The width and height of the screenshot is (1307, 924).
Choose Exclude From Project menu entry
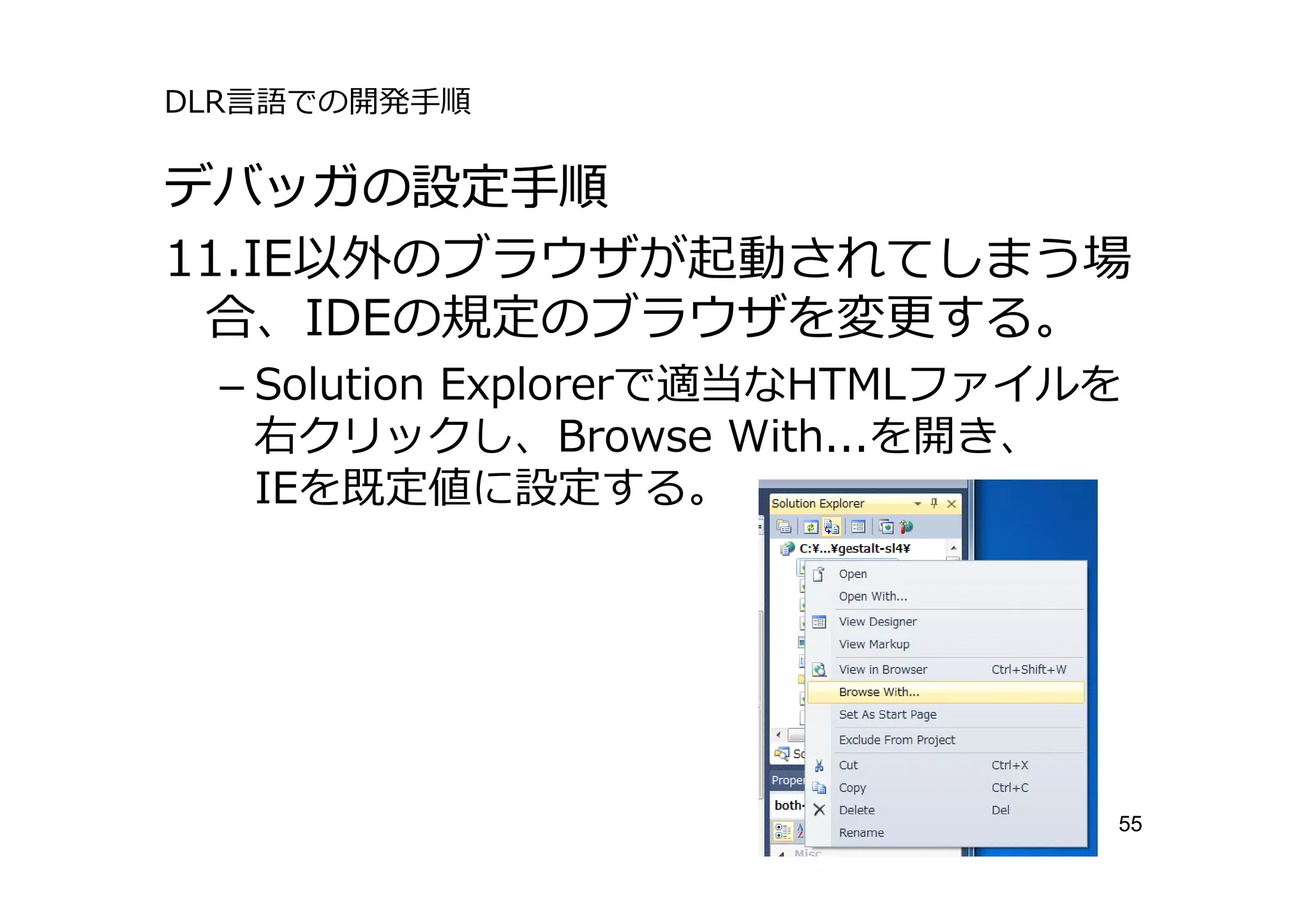click(x=946, y=740)
